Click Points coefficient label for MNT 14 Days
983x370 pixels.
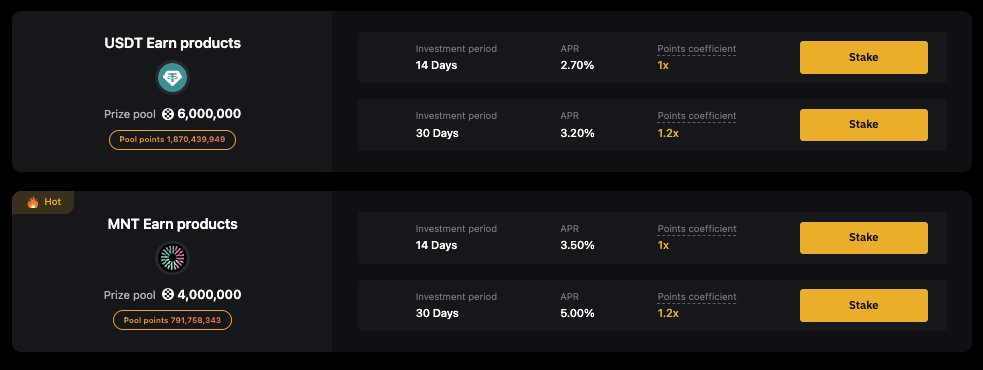(697, 229)
